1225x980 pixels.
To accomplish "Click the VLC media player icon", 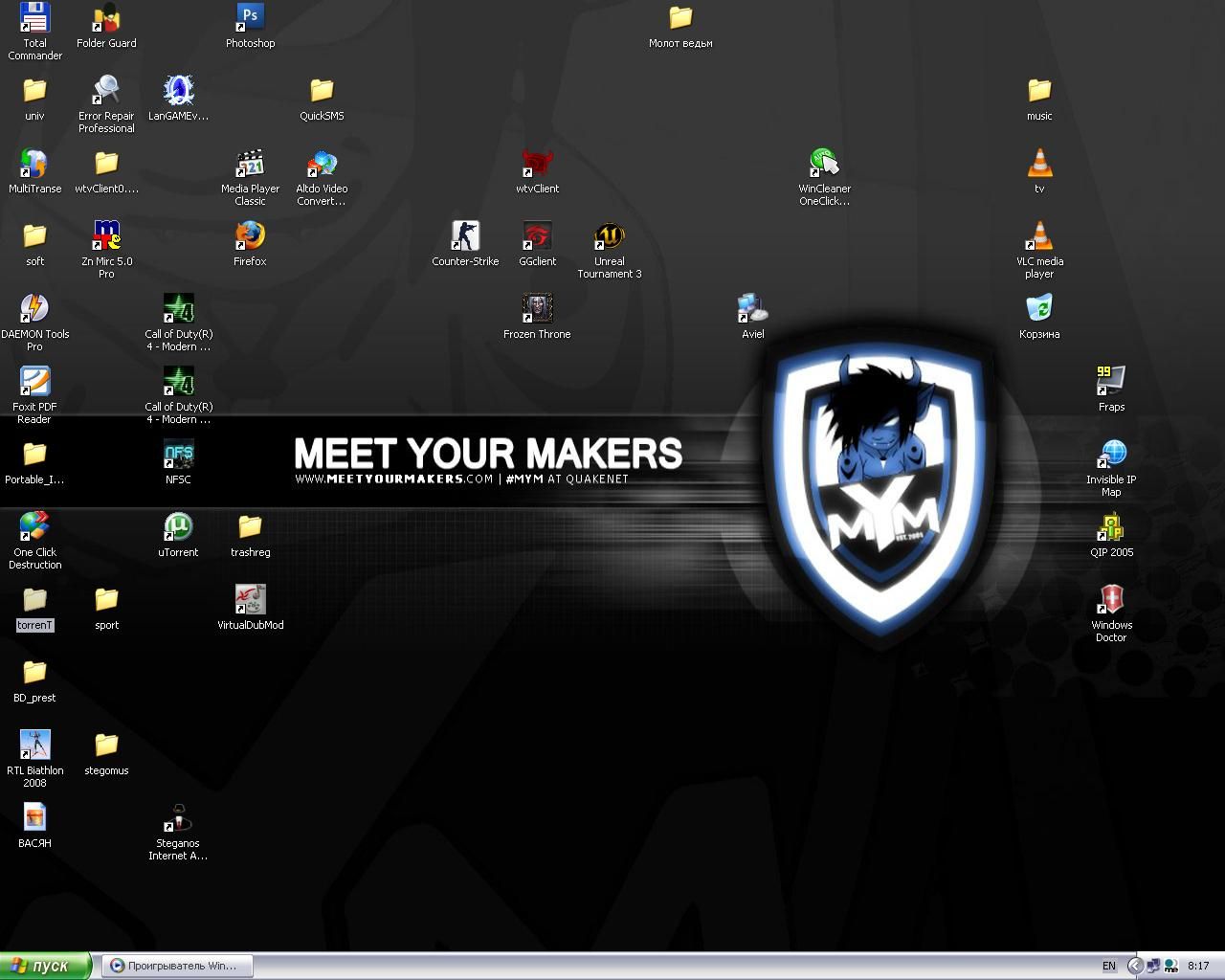I will 1039,235.
